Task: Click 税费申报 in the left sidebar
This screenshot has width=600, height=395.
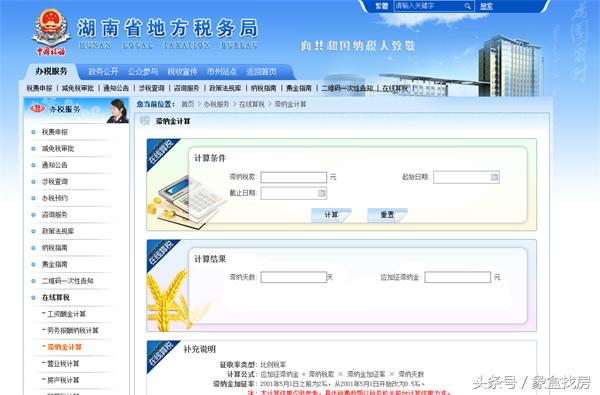Action: (55, 132)
